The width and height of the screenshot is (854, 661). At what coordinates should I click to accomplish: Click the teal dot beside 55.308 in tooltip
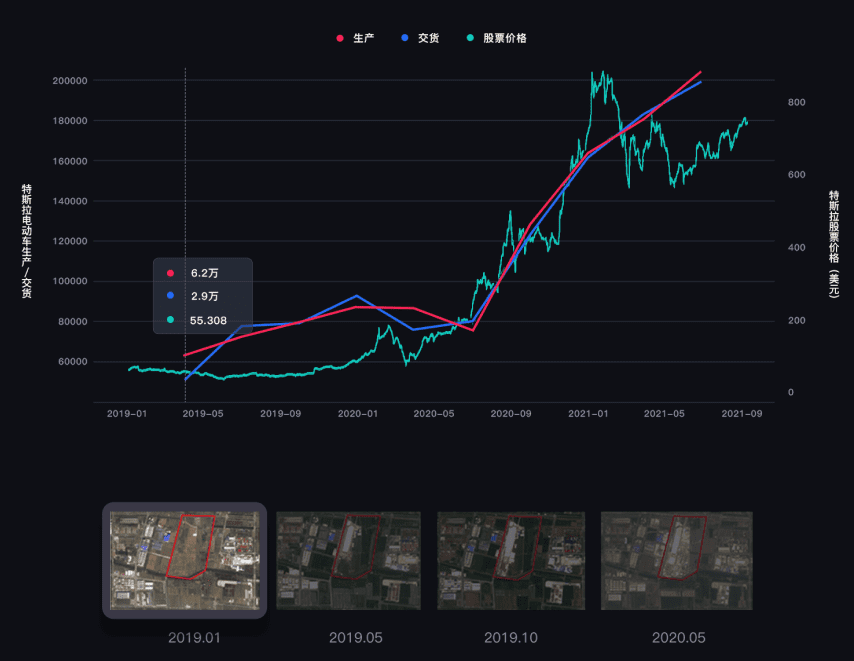pos(170,320)
